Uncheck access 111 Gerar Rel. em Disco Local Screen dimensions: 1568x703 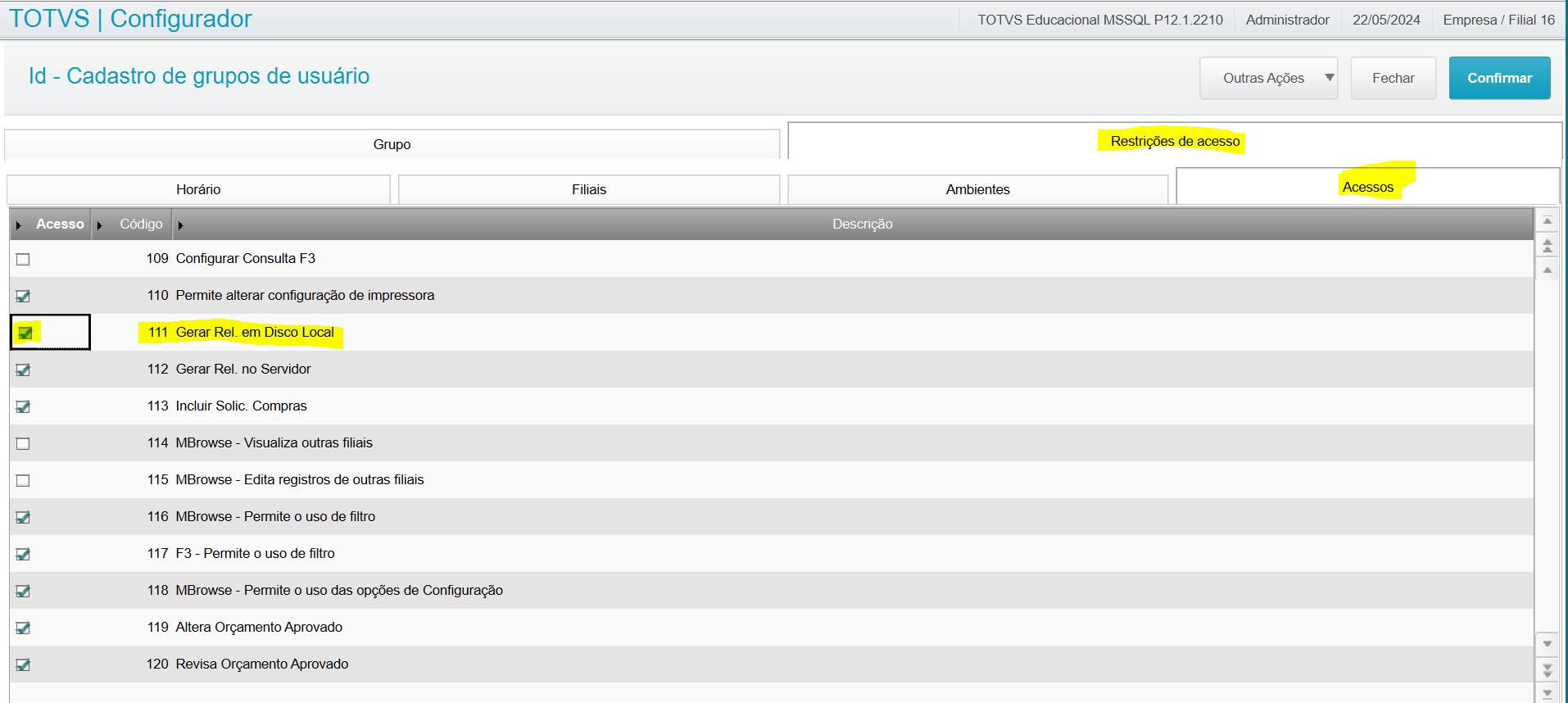(x=25, y=333)
